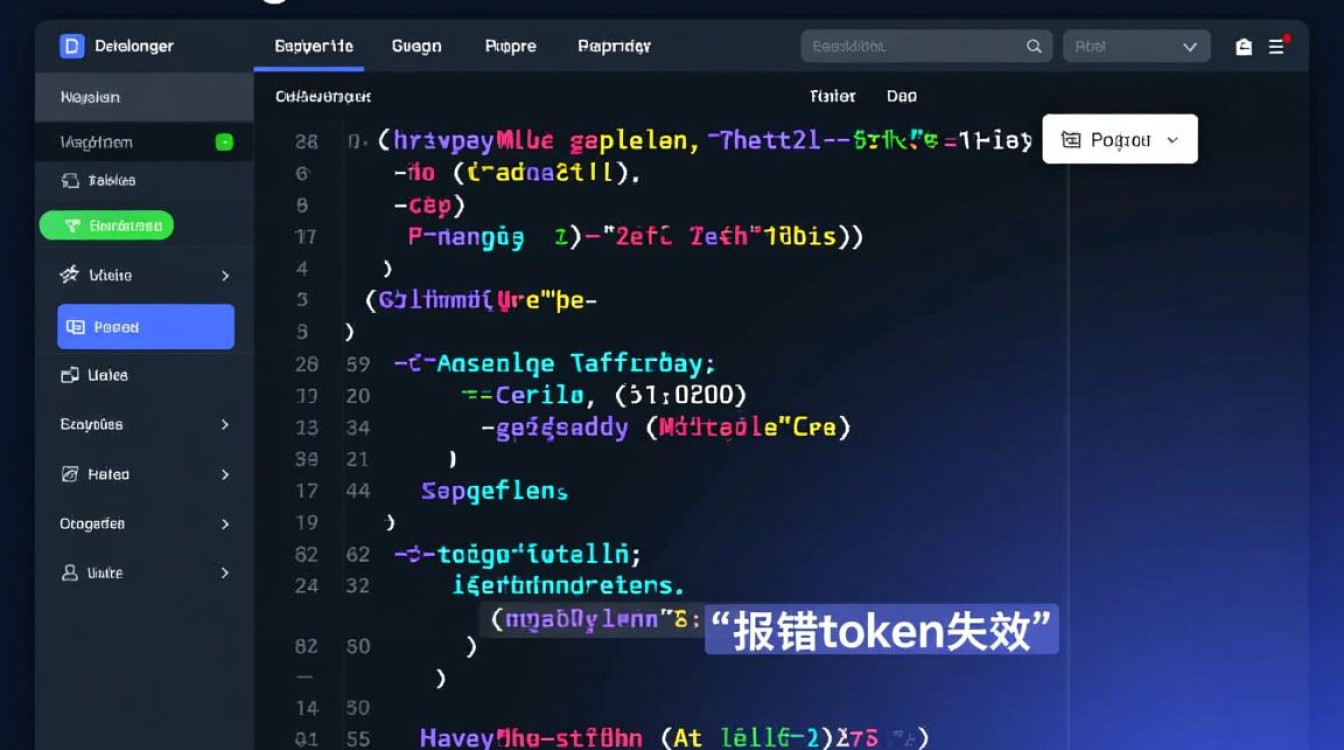Image resolution: width=1344 pixels, height=750 pixels.
Task: Click the person icon beside Uatre
Action: coord(70,573)
